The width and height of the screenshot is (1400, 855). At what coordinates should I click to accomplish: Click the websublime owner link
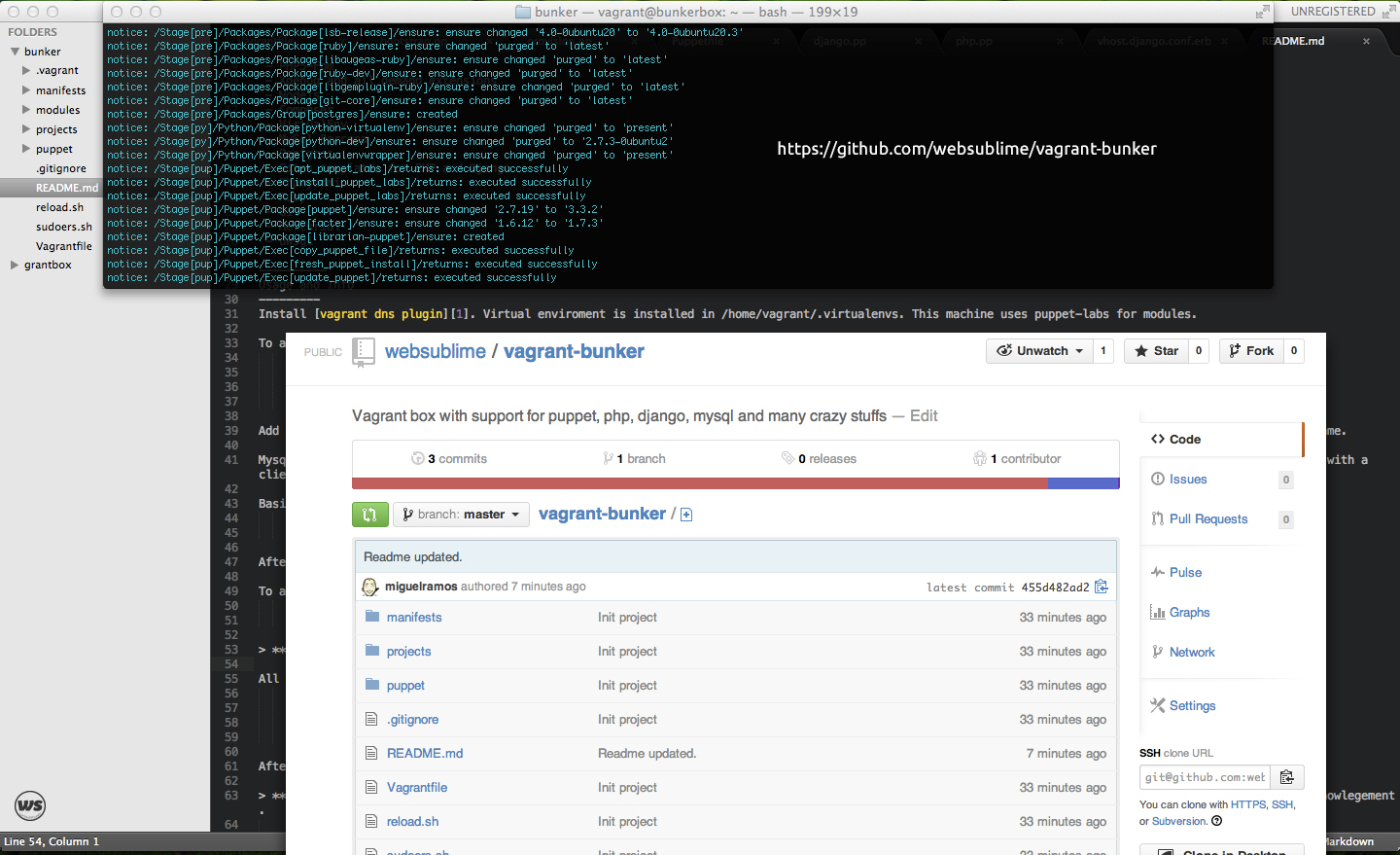point(436,352)
